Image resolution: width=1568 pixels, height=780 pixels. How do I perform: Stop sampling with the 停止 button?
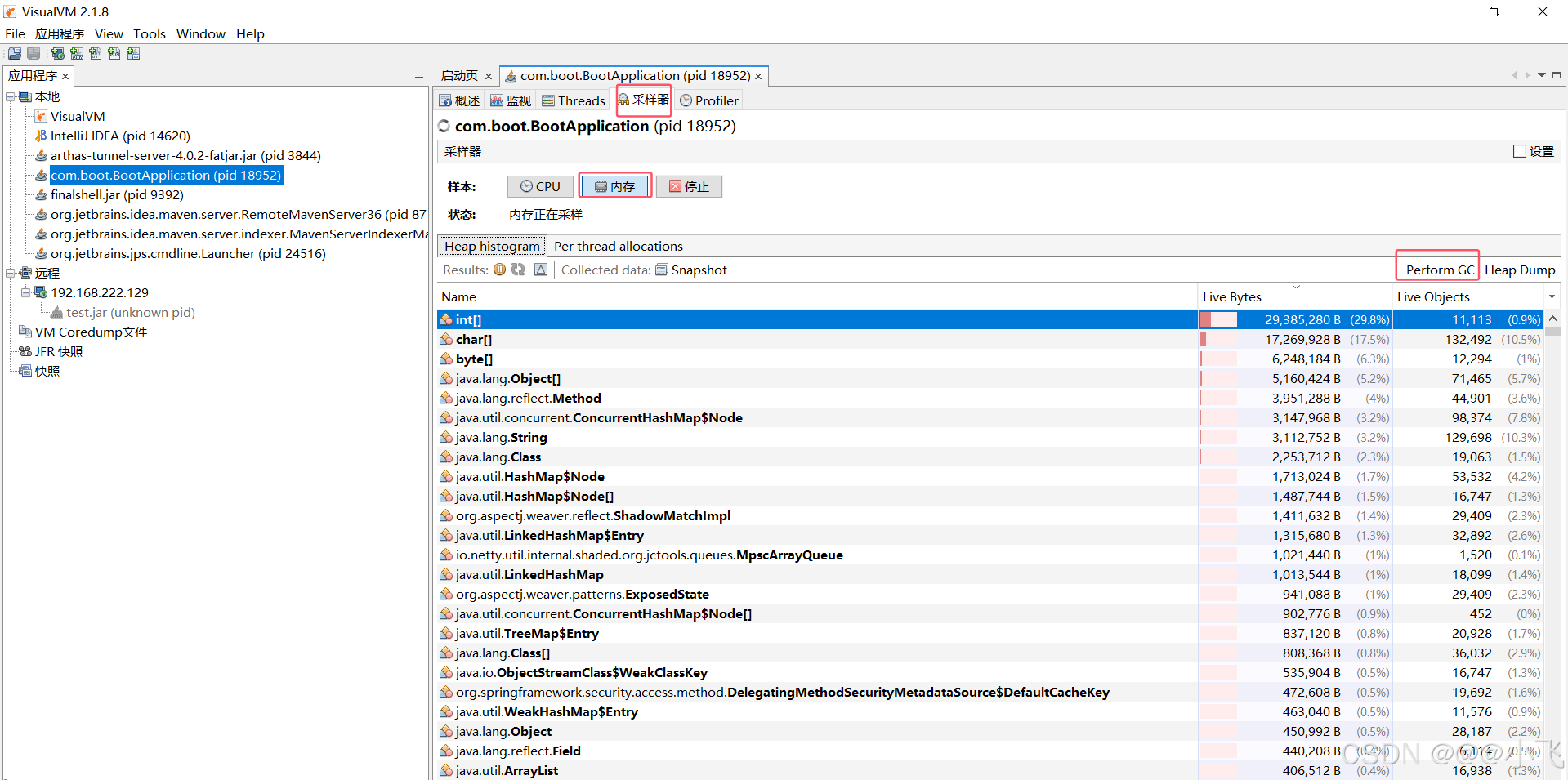pyautogui.click(x=689, y=186)
